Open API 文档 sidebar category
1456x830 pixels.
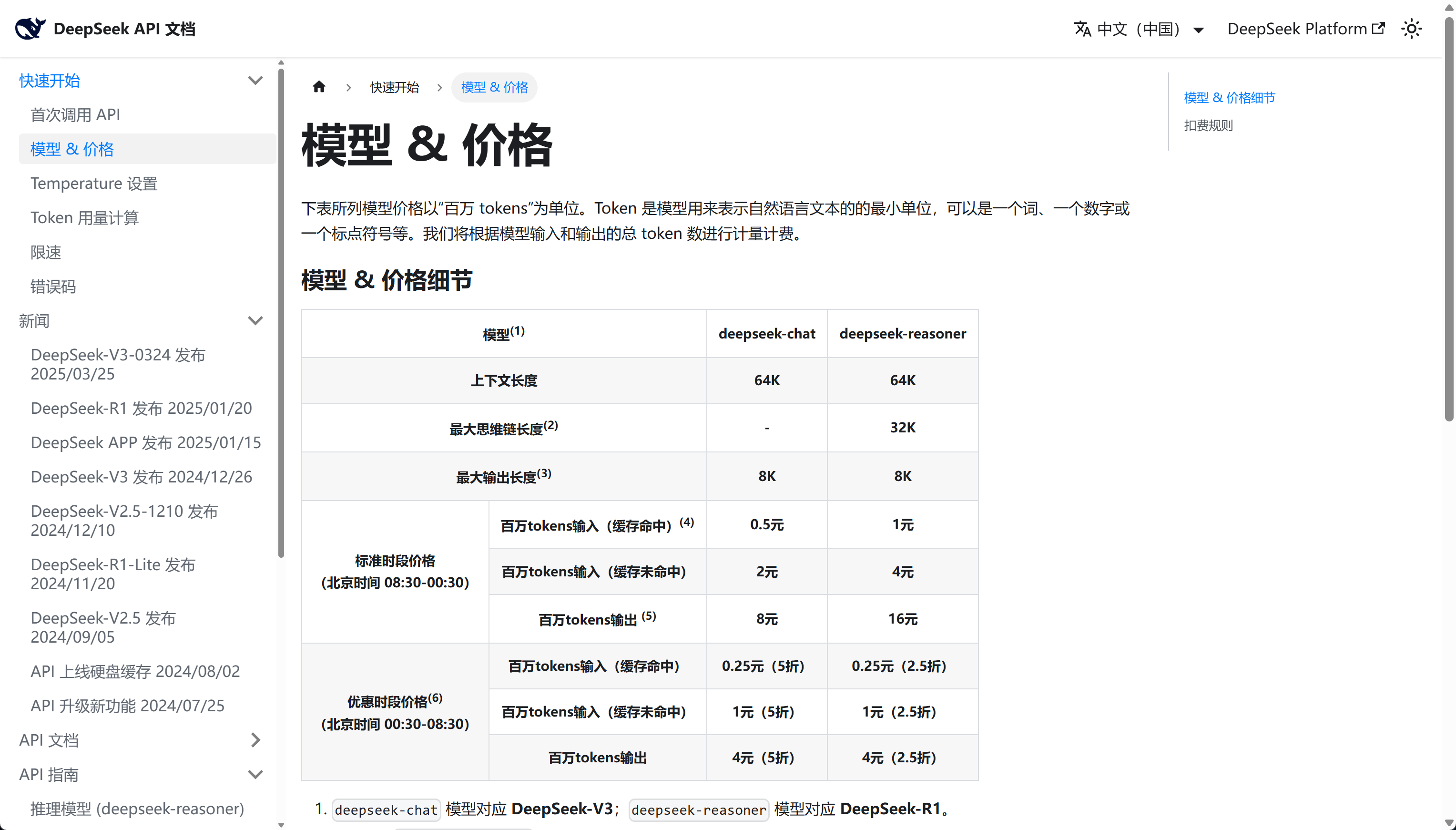[49, 740]
